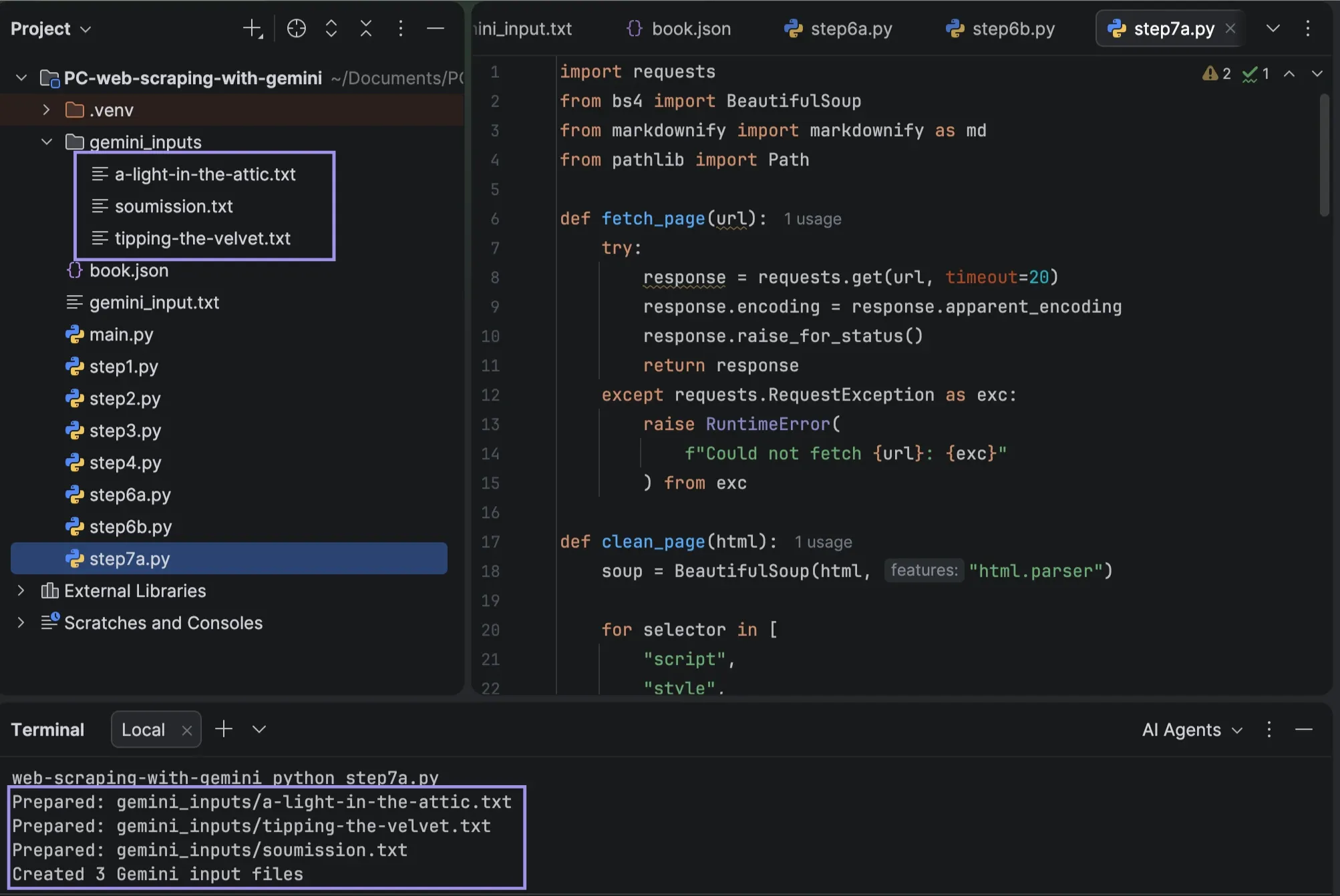Click the new file plus icon in Project panel
The image size is (1340, 896).
pyautogui.click(x=253, y=29)
